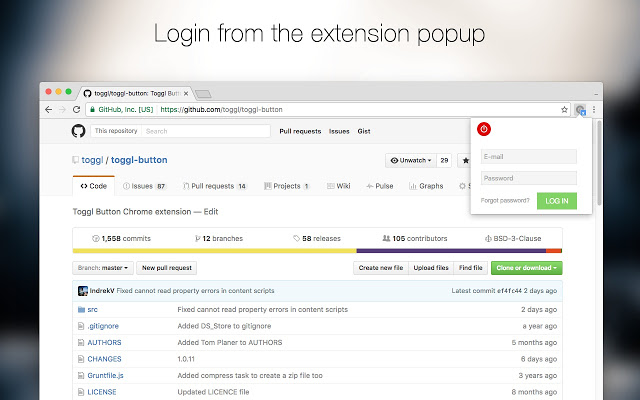Screen dimensions: 640x400
Task: Click Pull requests in the top navigation
Action: click(x=300, y=131)
